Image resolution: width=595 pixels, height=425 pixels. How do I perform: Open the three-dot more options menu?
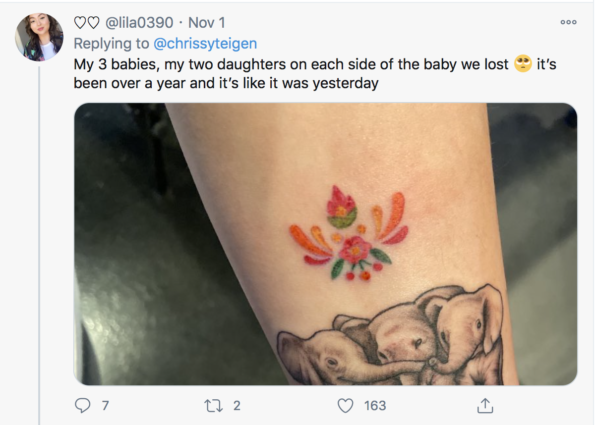(x=568, y=22)
